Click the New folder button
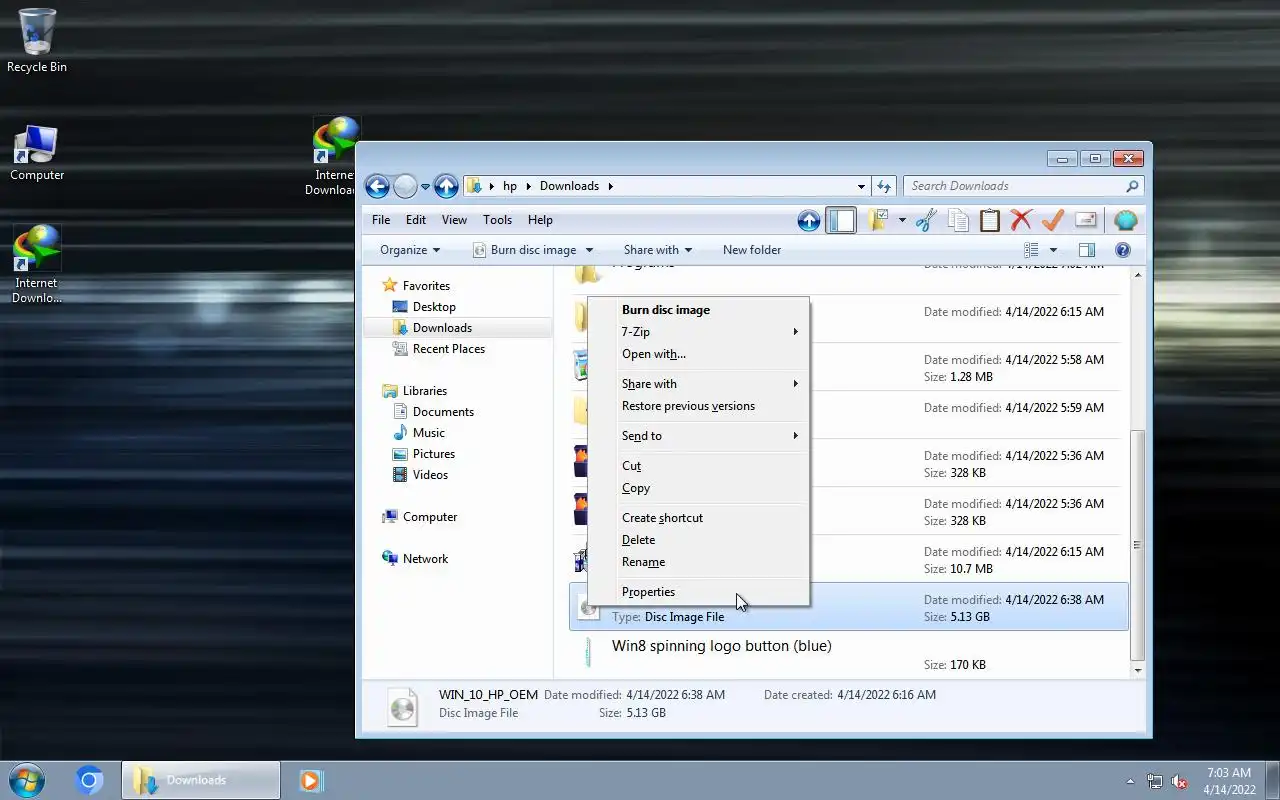This screenshot has height=800, width=1280. click(752, 250)
